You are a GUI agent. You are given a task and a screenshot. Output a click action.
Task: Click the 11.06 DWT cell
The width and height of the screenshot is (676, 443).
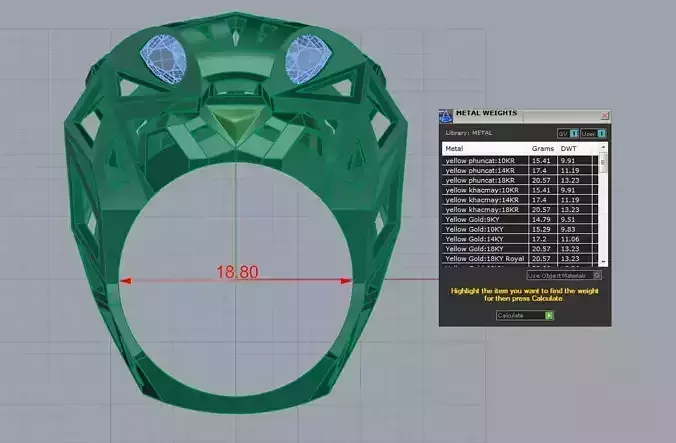(575, 239)
